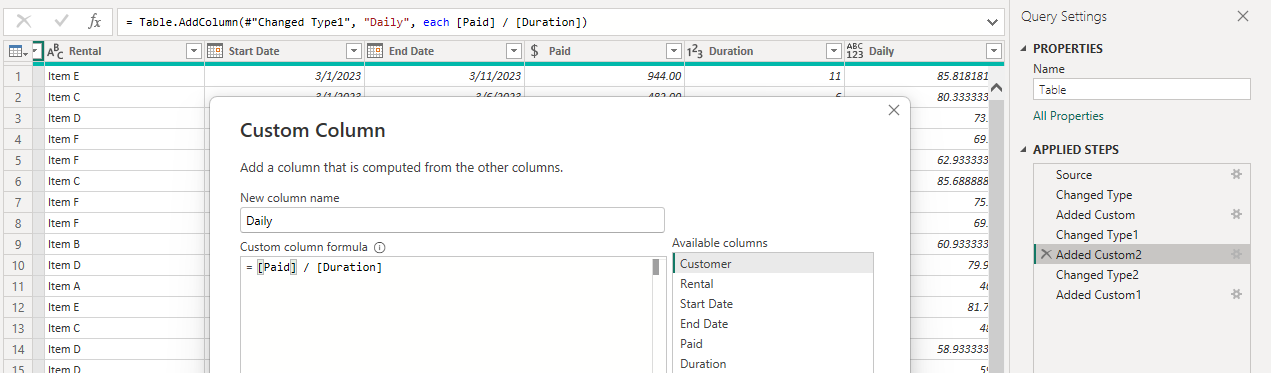Select the Duration column header
Image resolution: width=1271 pixels, height=373 pixels.
(x=764, y=51)
